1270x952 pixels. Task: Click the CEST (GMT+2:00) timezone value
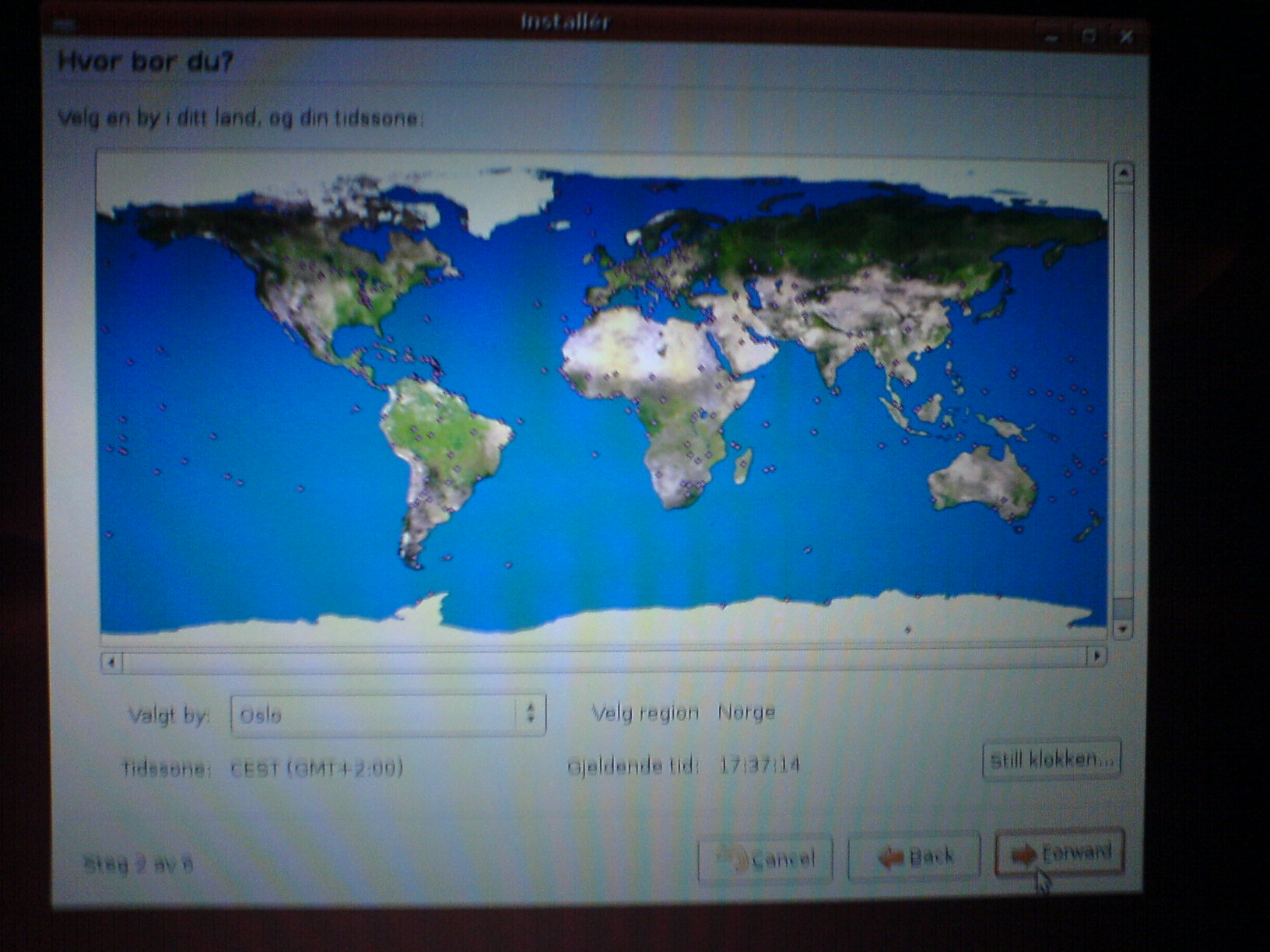point(317,768)
